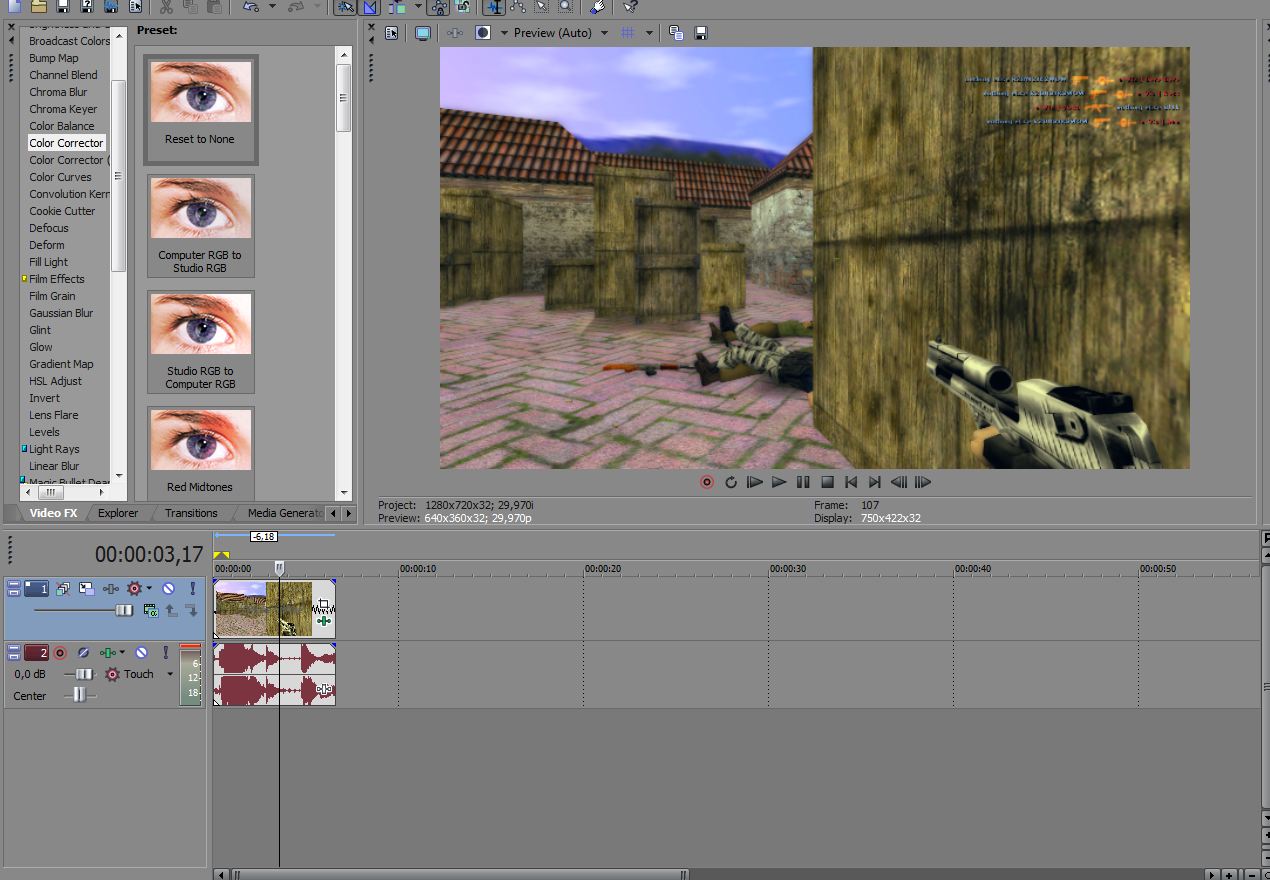
Task: Click the red Record button under the preview
Action: pos(707,482)
